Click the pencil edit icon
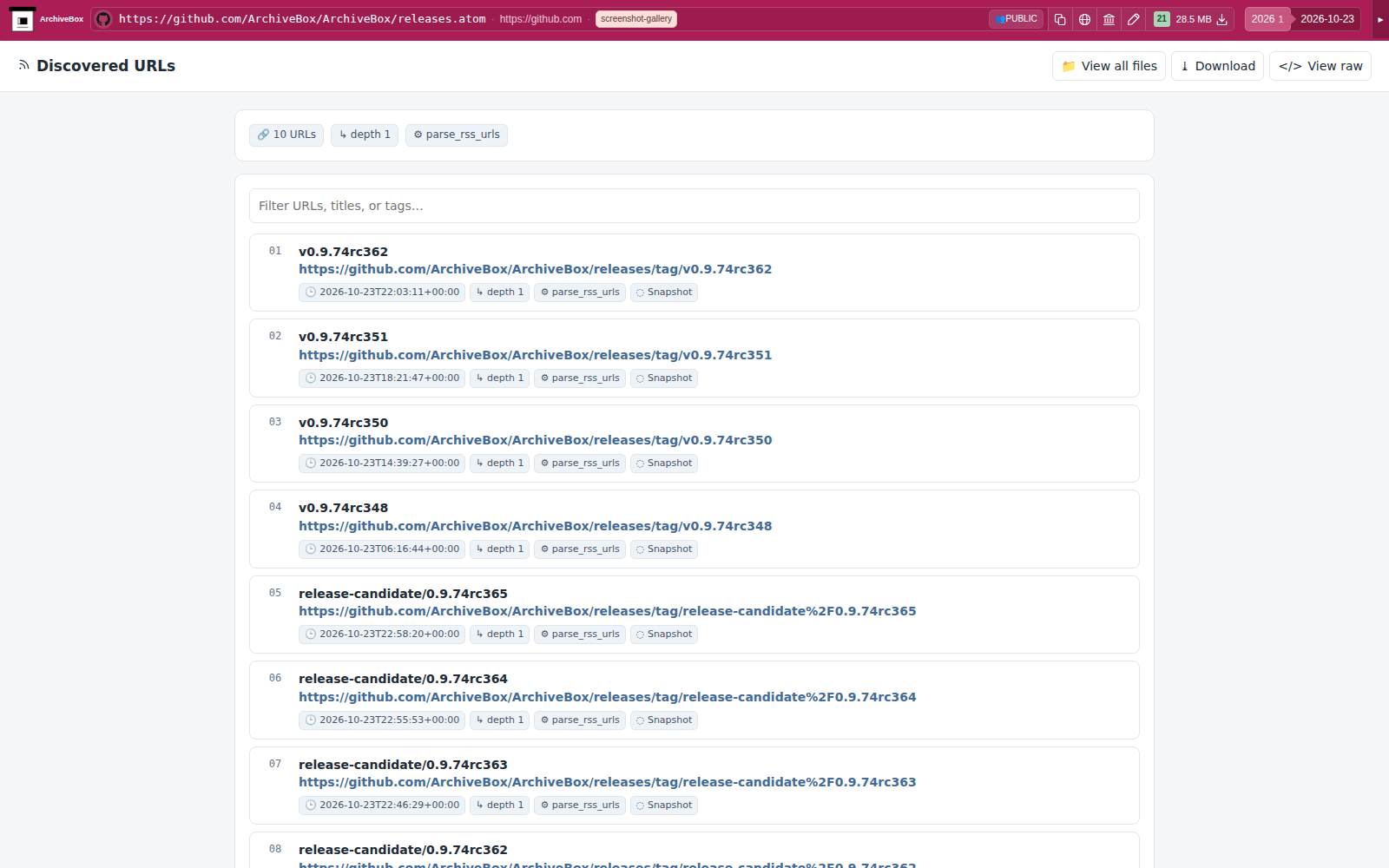 point(1133,19)
